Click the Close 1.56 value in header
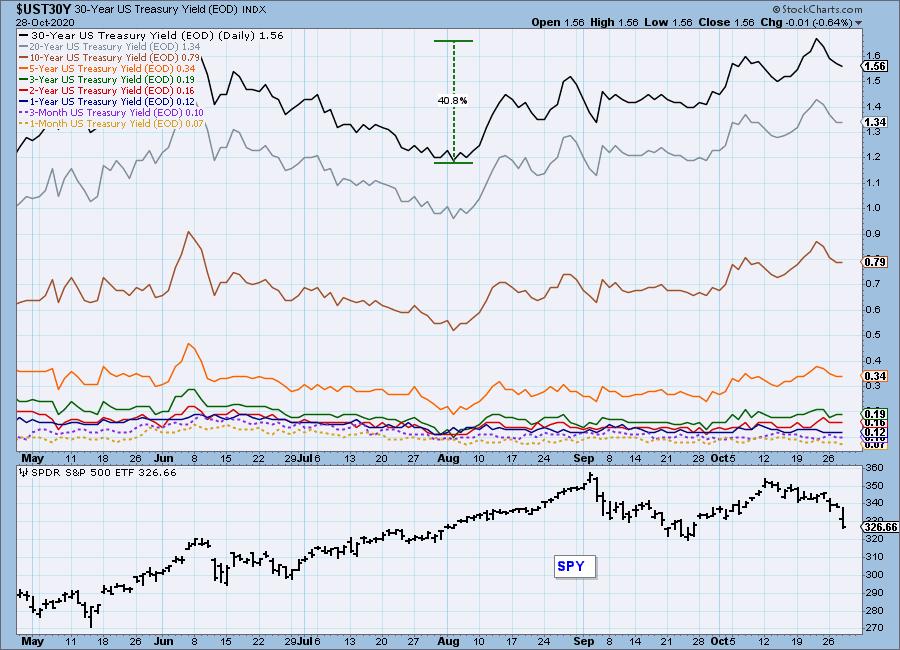 tap(726, 22)
